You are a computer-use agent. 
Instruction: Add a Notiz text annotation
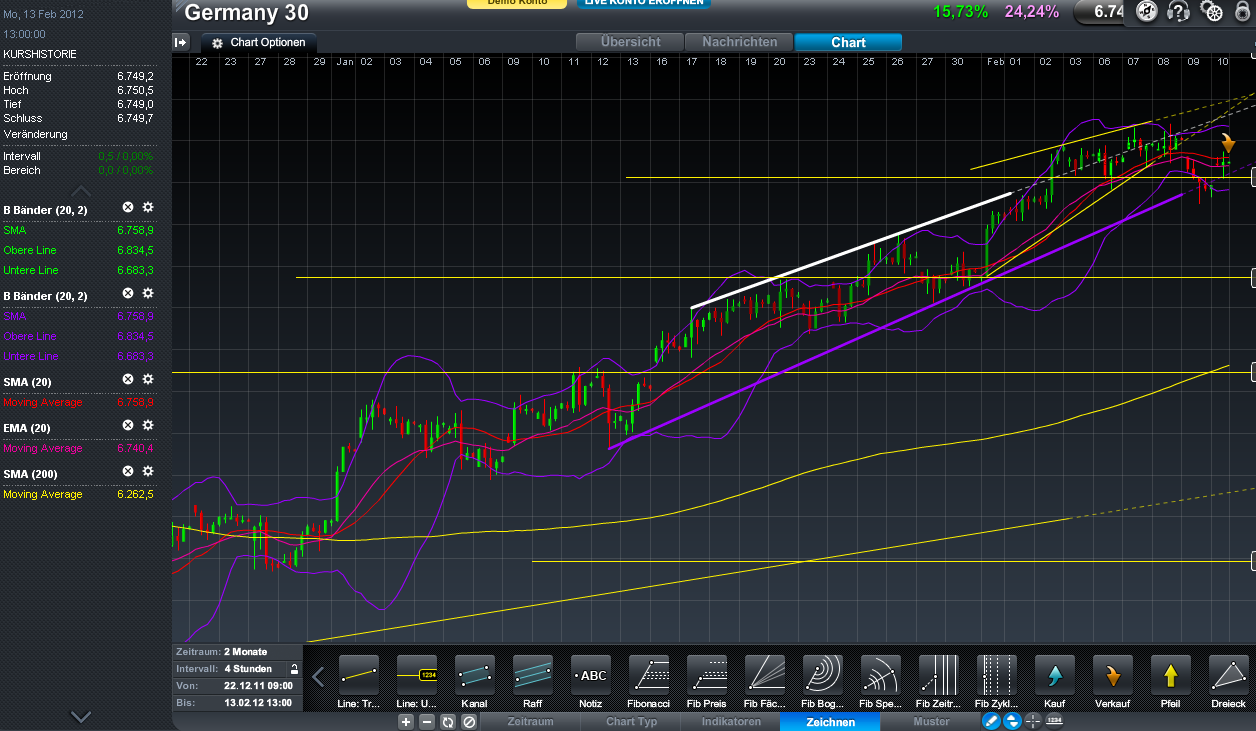591,675
